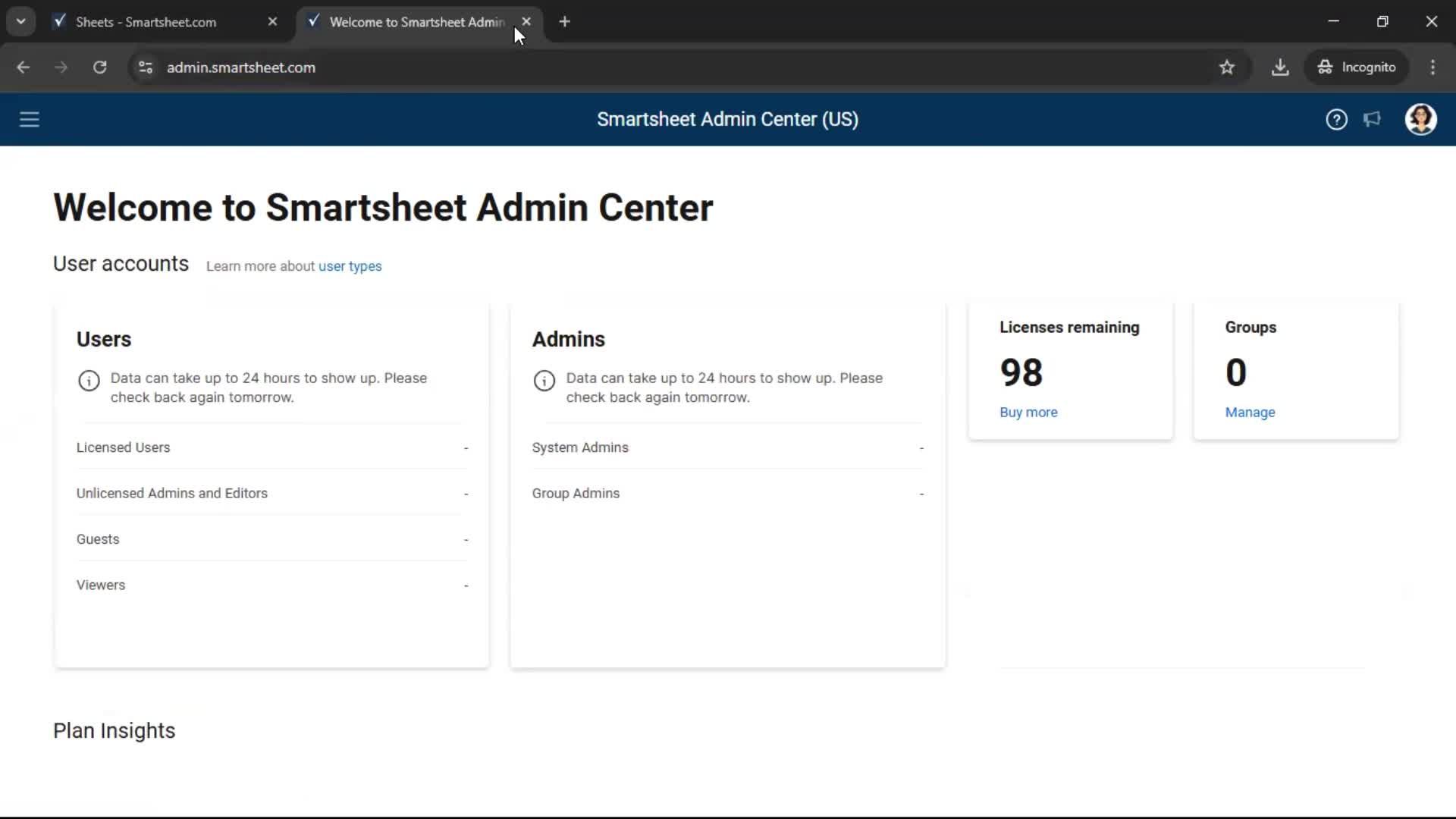Open the announcements megaphone icon
The width and height of the screenshot is (1456, 819).
pos(1372,120)
